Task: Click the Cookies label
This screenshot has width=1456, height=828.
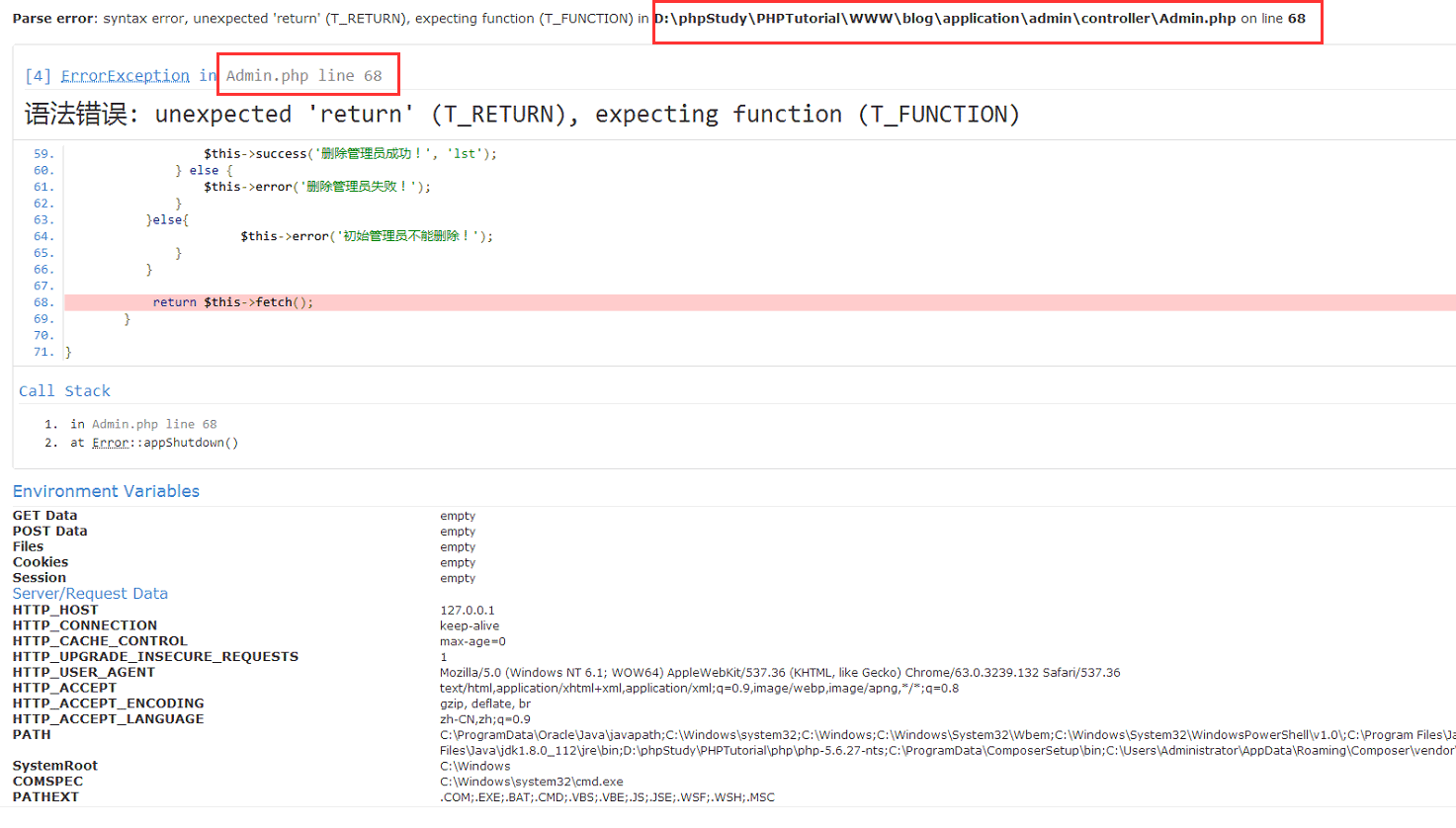Action: pyautogui.click(x=41, y=562)
